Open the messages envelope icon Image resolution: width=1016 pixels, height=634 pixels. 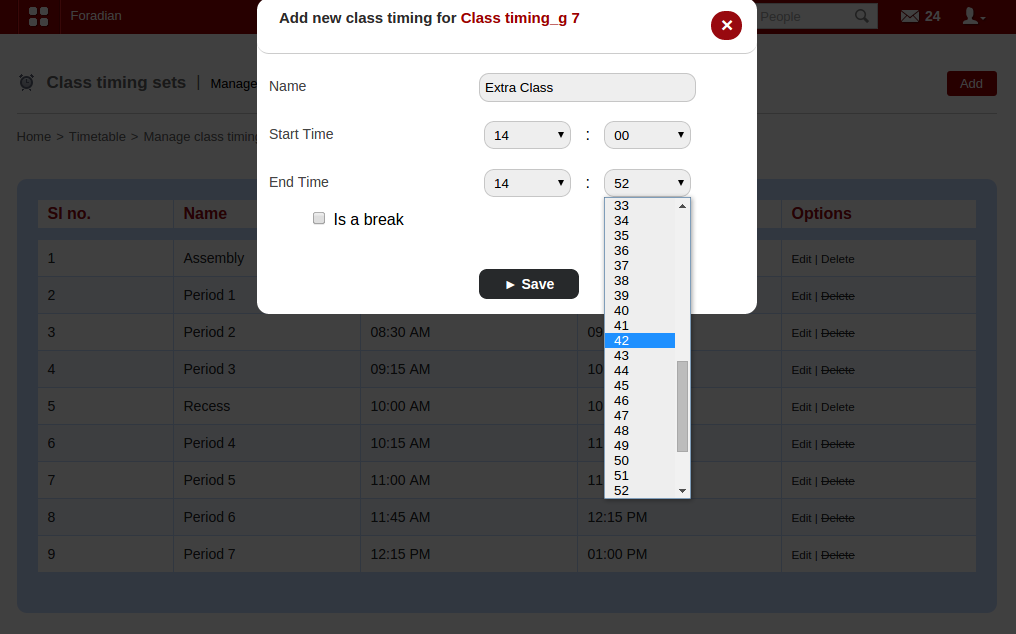909,16
